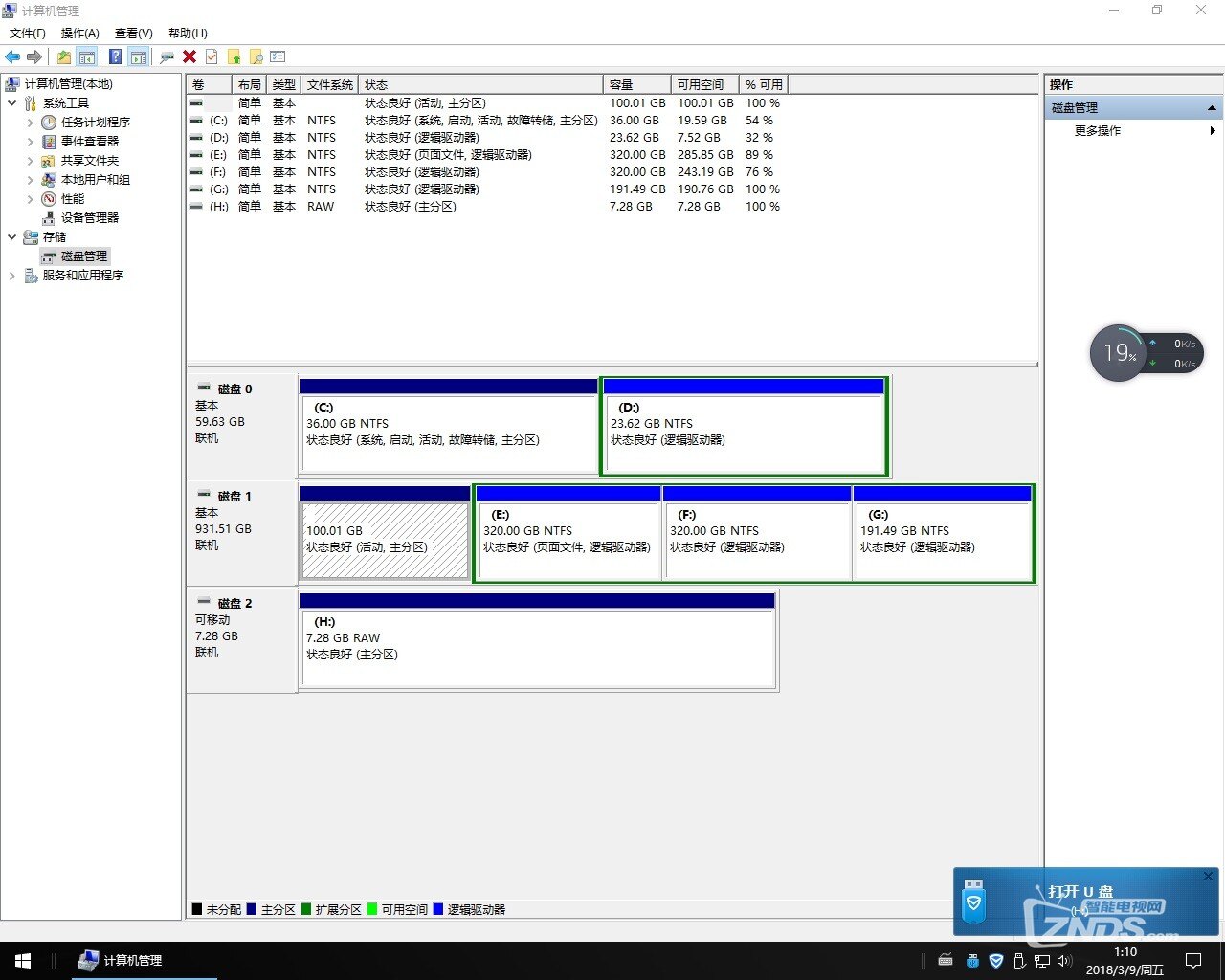Viewport: 1225px width, 980px height.
Task: Click the folder with magnifier toolbar icon
Action: point(256,57)
